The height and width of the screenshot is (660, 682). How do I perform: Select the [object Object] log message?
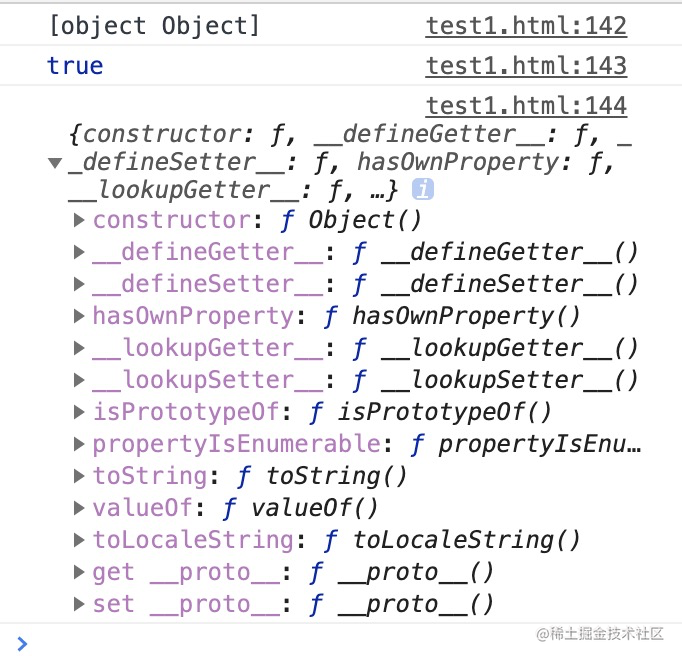(x=154, y=26)
